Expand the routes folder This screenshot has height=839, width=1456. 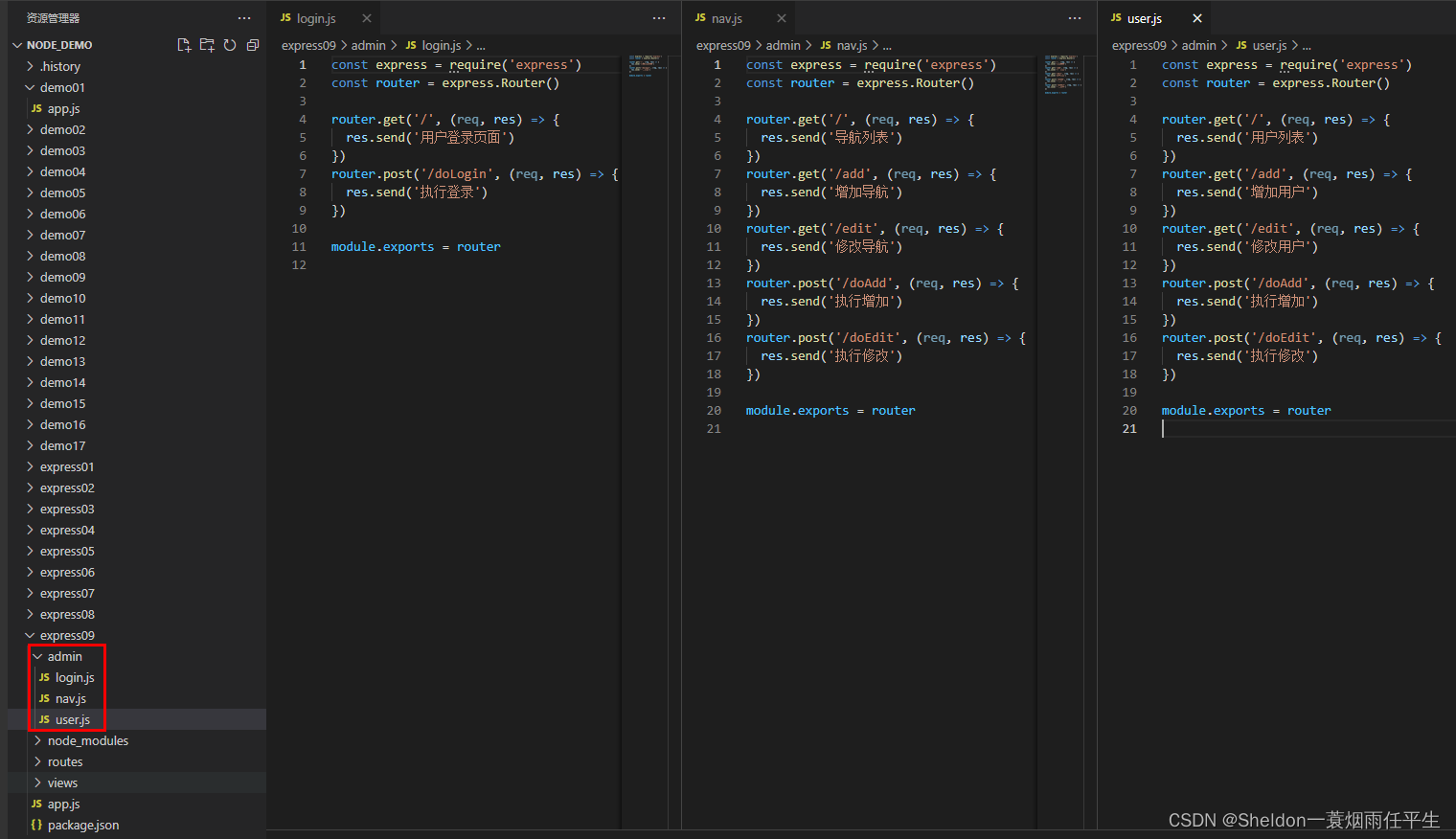[x=137, y=761]
